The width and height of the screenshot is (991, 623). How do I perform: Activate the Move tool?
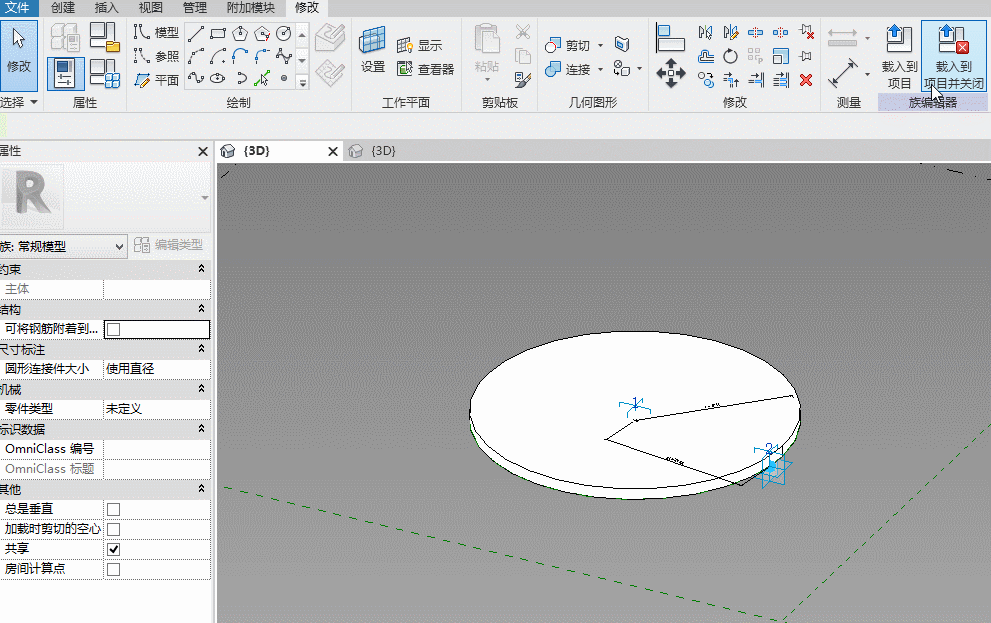(x=670, y=73)
